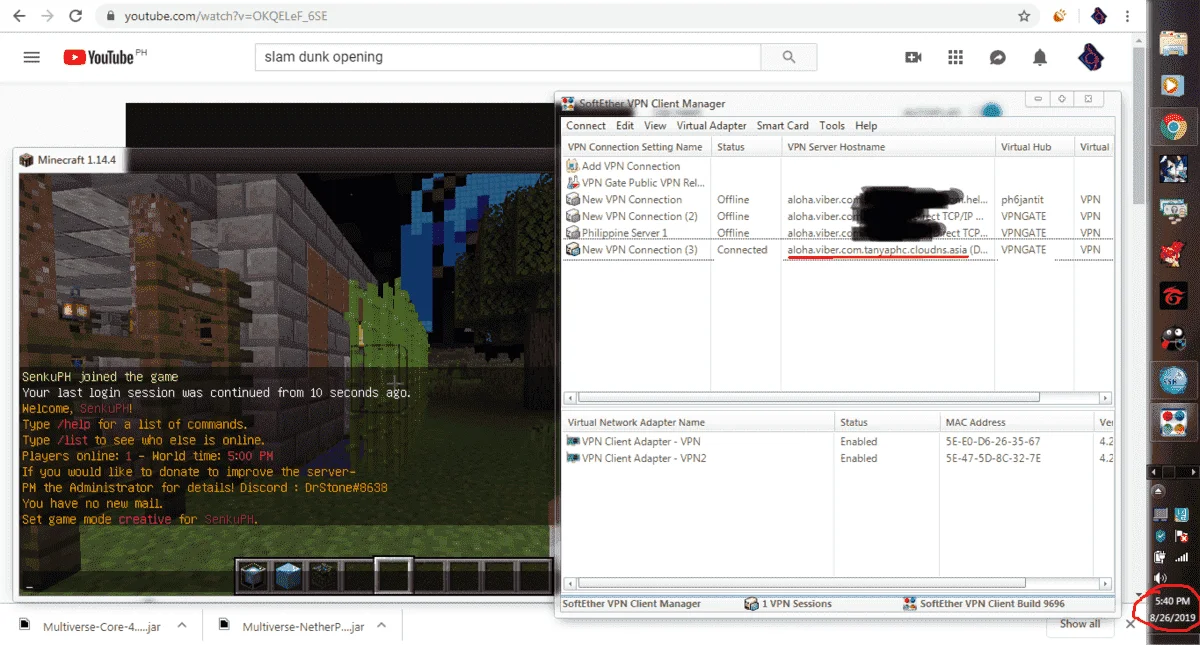The height and width of the screenshot is (645, 1200).
Task: Sort by the MAC Address column header
Action: (1016, 422)
